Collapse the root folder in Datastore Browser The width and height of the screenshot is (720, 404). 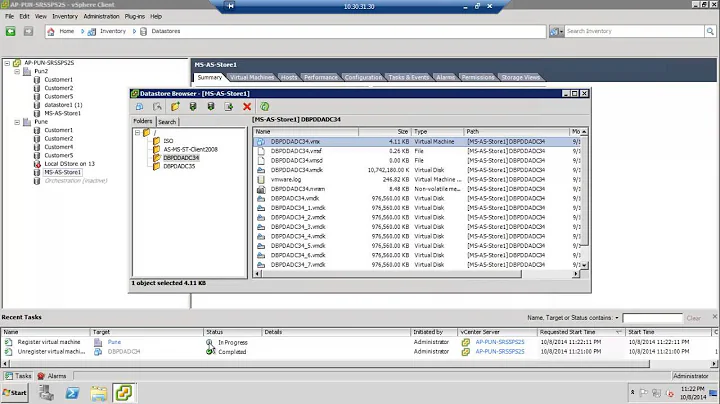(137, 133)
